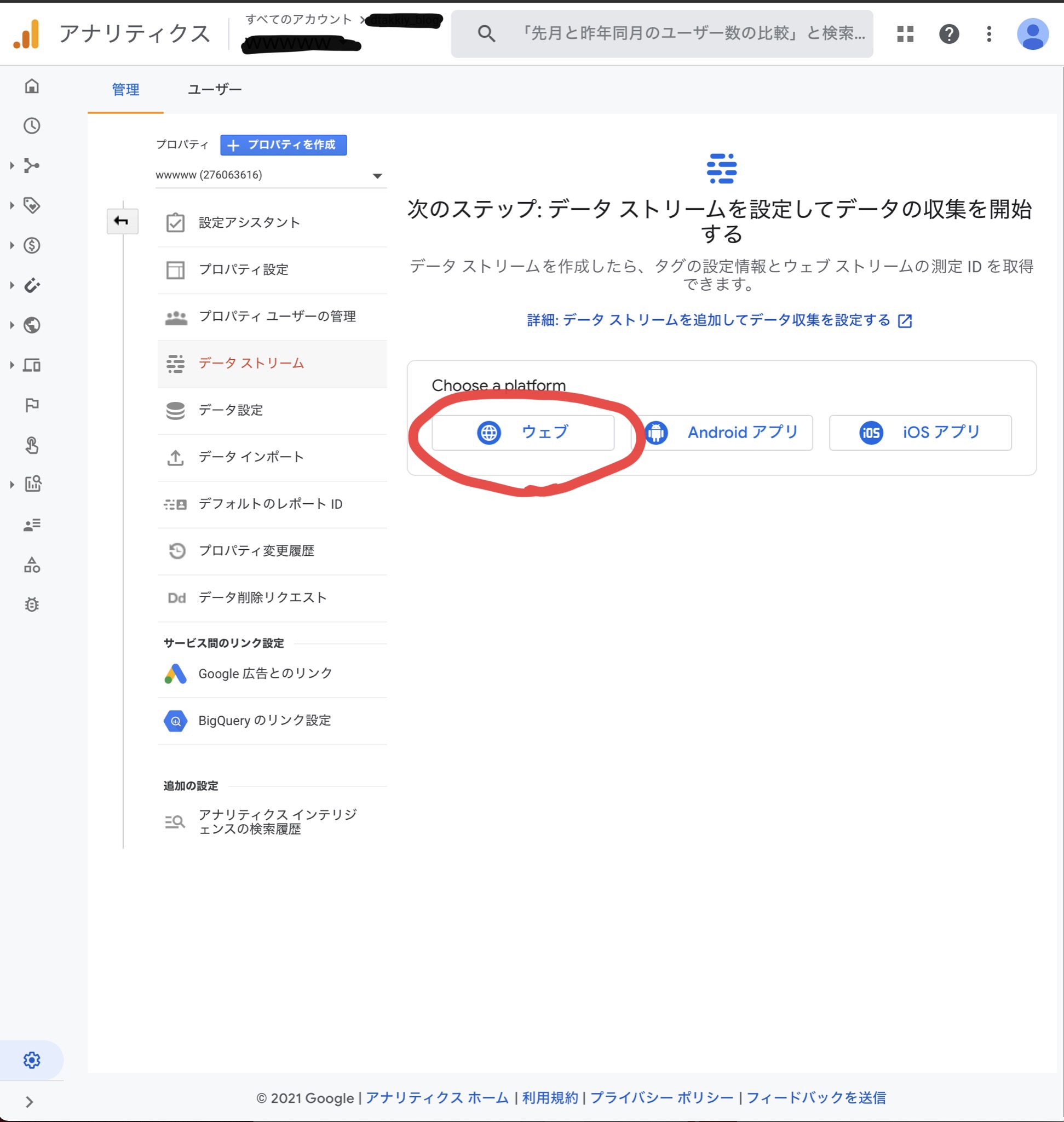Open the DebugView bug icon in sidebar
The width and height of the screenshot is (1064, 1122).
point(32,605)
